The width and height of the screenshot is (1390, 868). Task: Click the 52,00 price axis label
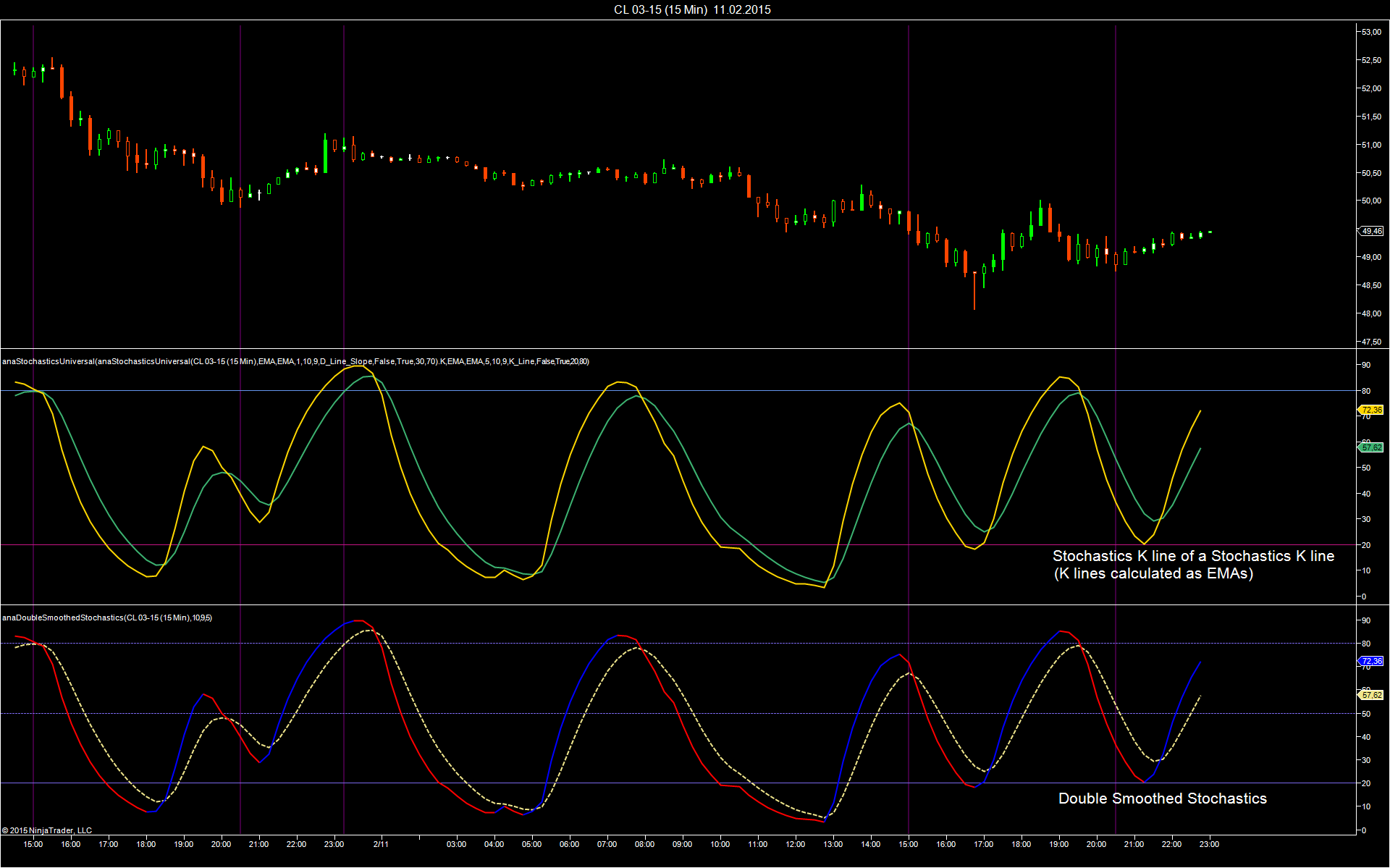click(x=1371, y=88)
